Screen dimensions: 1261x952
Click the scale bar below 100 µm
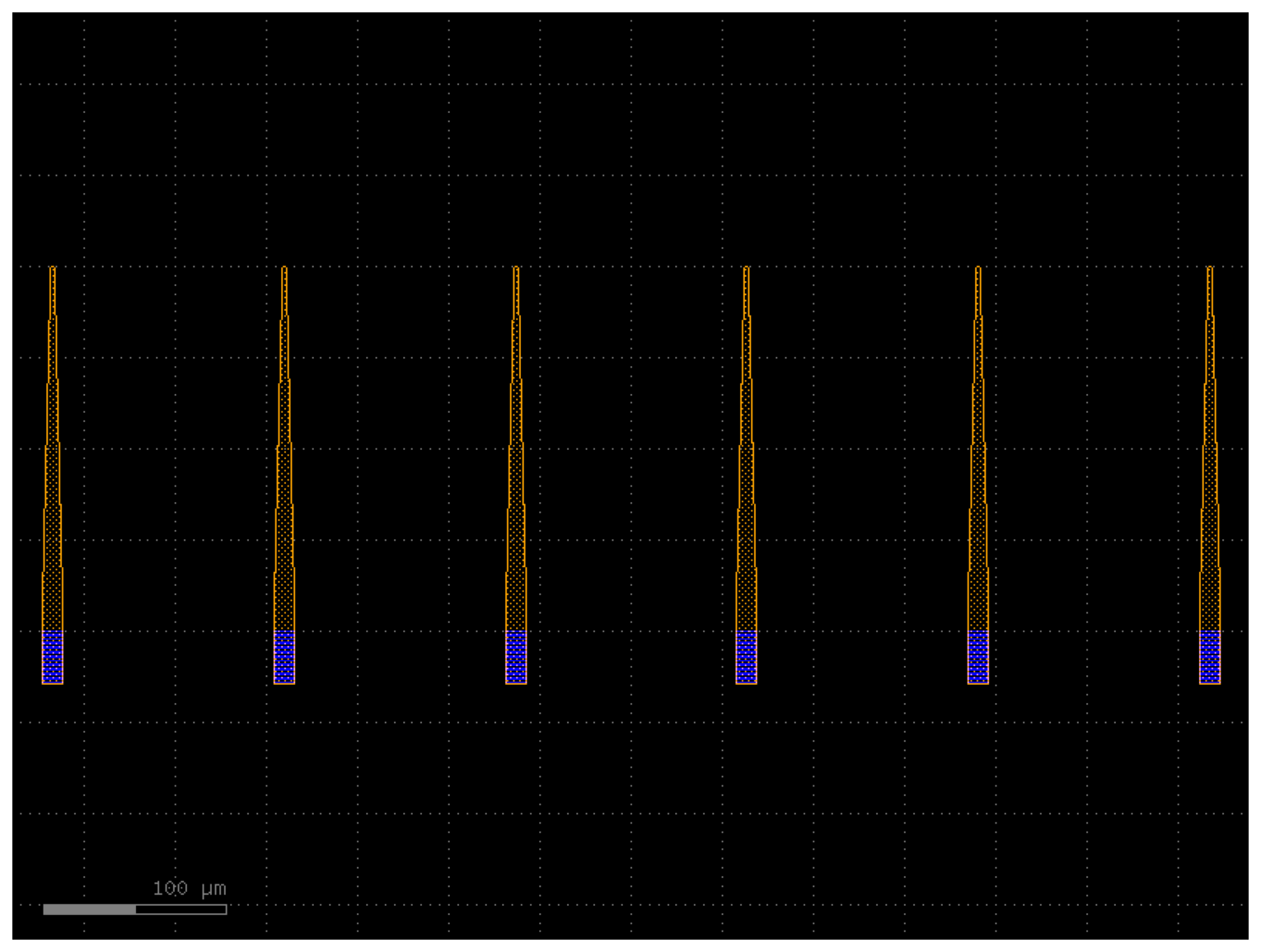135,909
